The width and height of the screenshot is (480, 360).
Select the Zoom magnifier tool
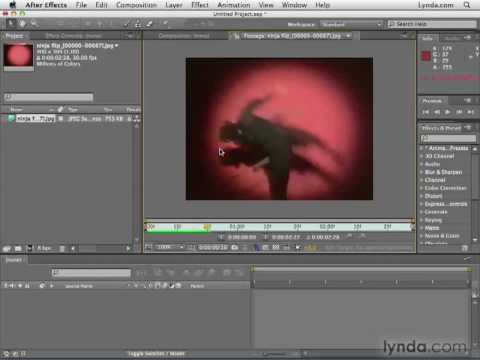click(34, 24)
